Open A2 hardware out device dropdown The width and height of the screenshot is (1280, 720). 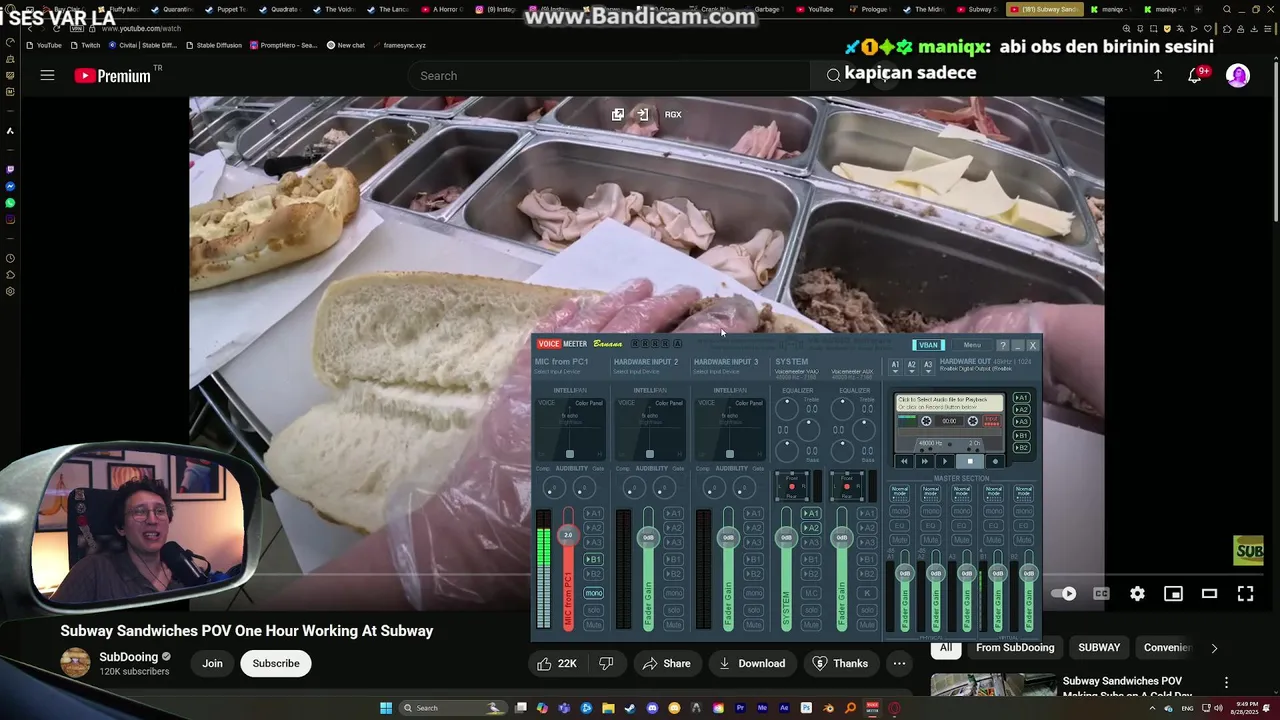coord(911,367)
